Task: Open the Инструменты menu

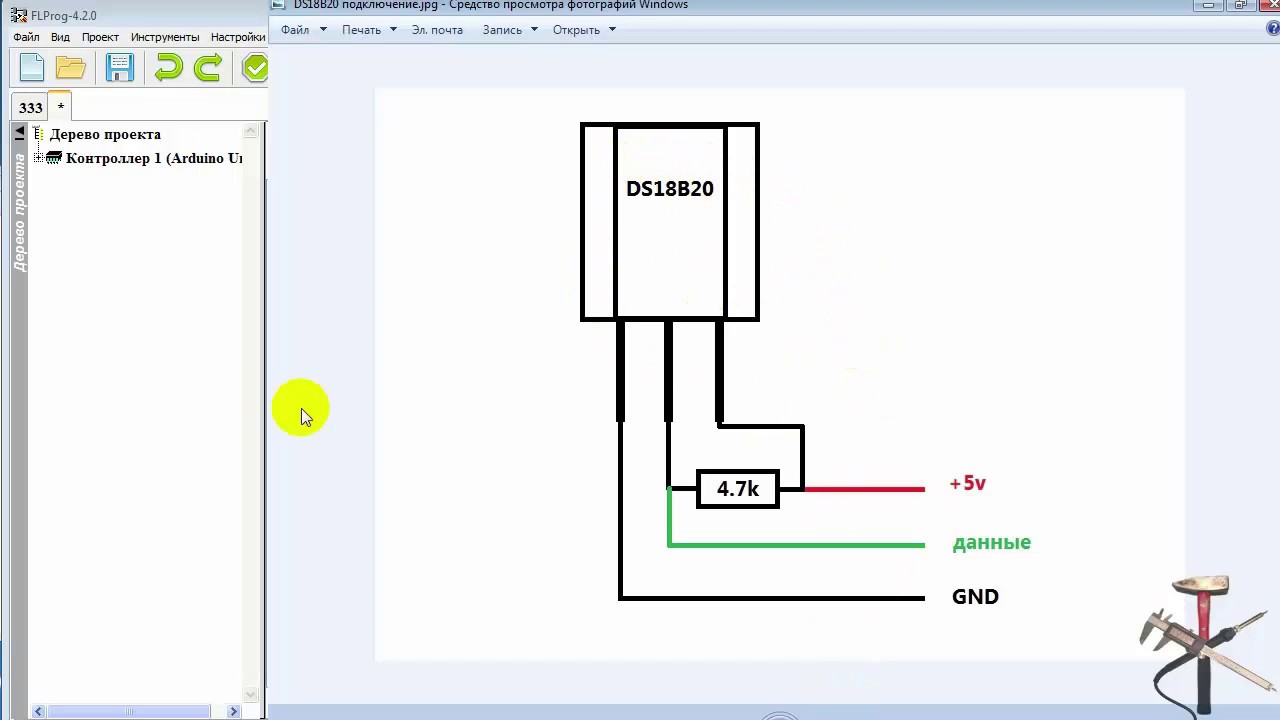Action: 165,37
